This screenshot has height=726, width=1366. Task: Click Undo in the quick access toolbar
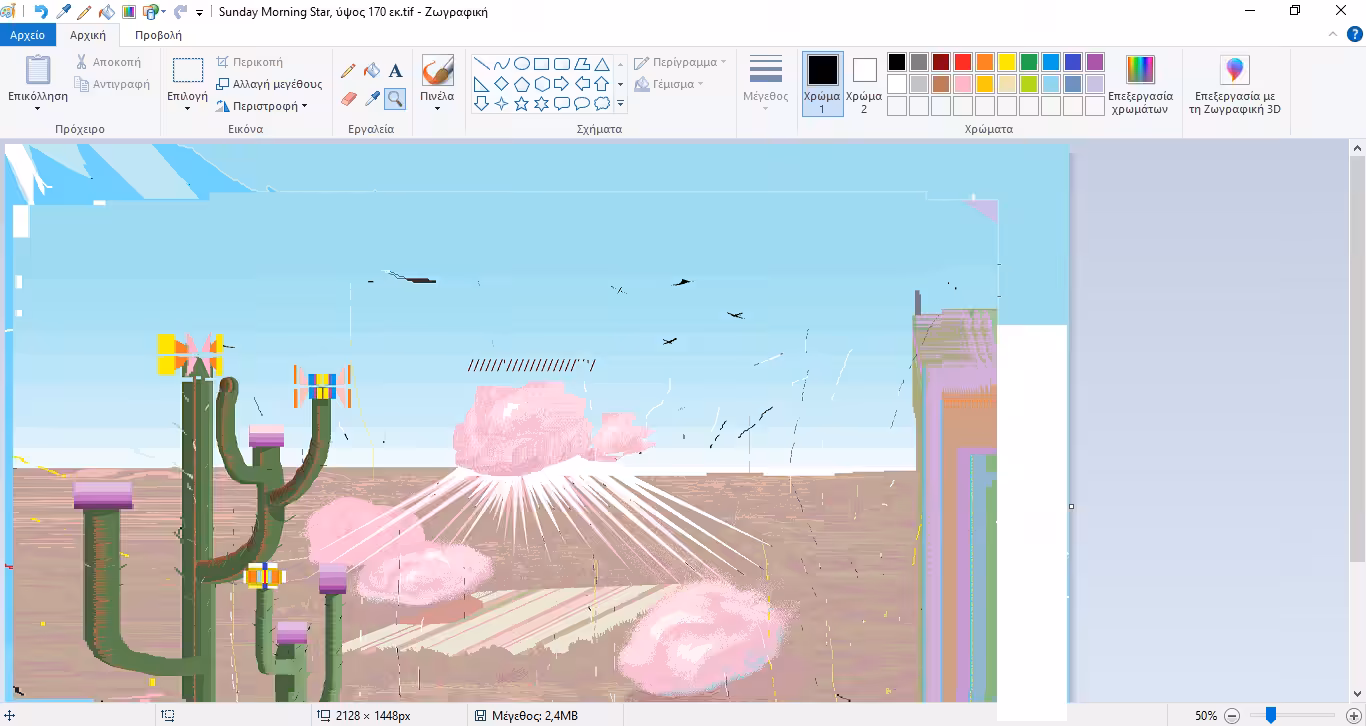click(x=41, y=12)
